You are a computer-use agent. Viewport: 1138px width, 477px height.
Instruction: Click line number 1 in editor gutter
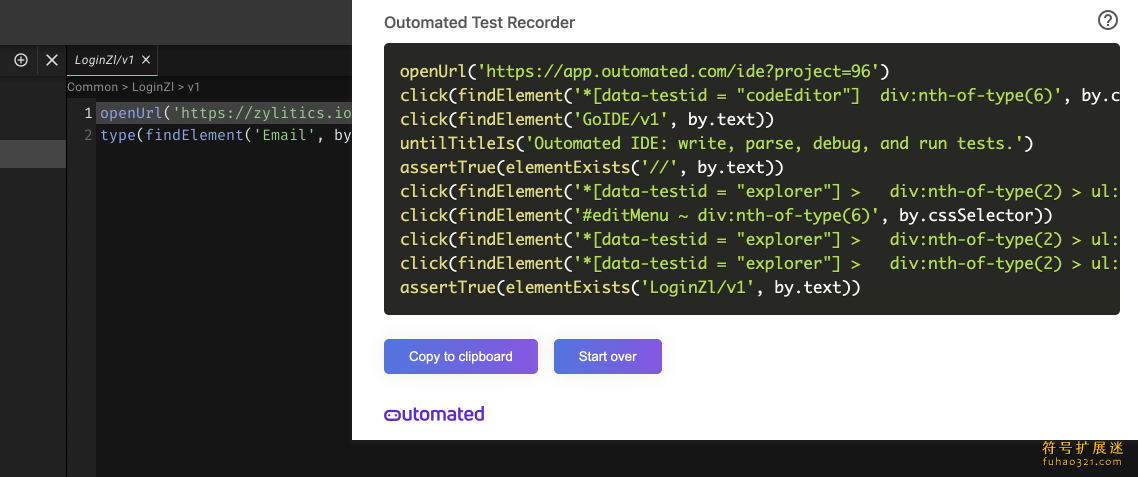[89, 113]
